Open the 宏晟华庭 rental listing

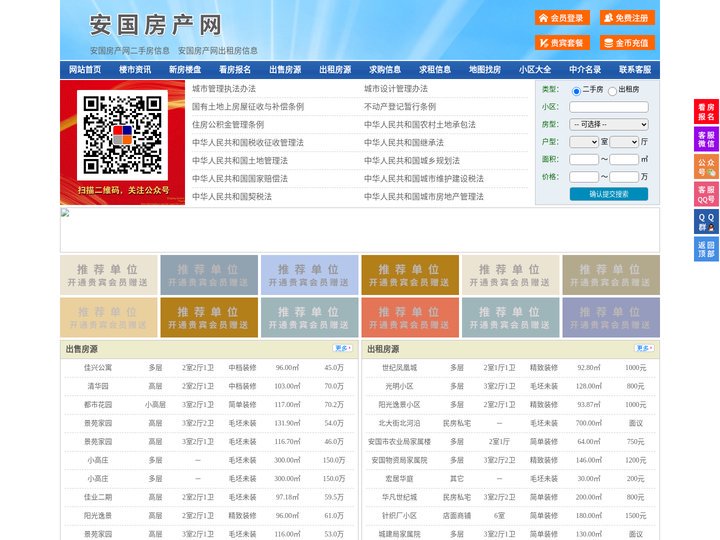[x=399, y=478]
